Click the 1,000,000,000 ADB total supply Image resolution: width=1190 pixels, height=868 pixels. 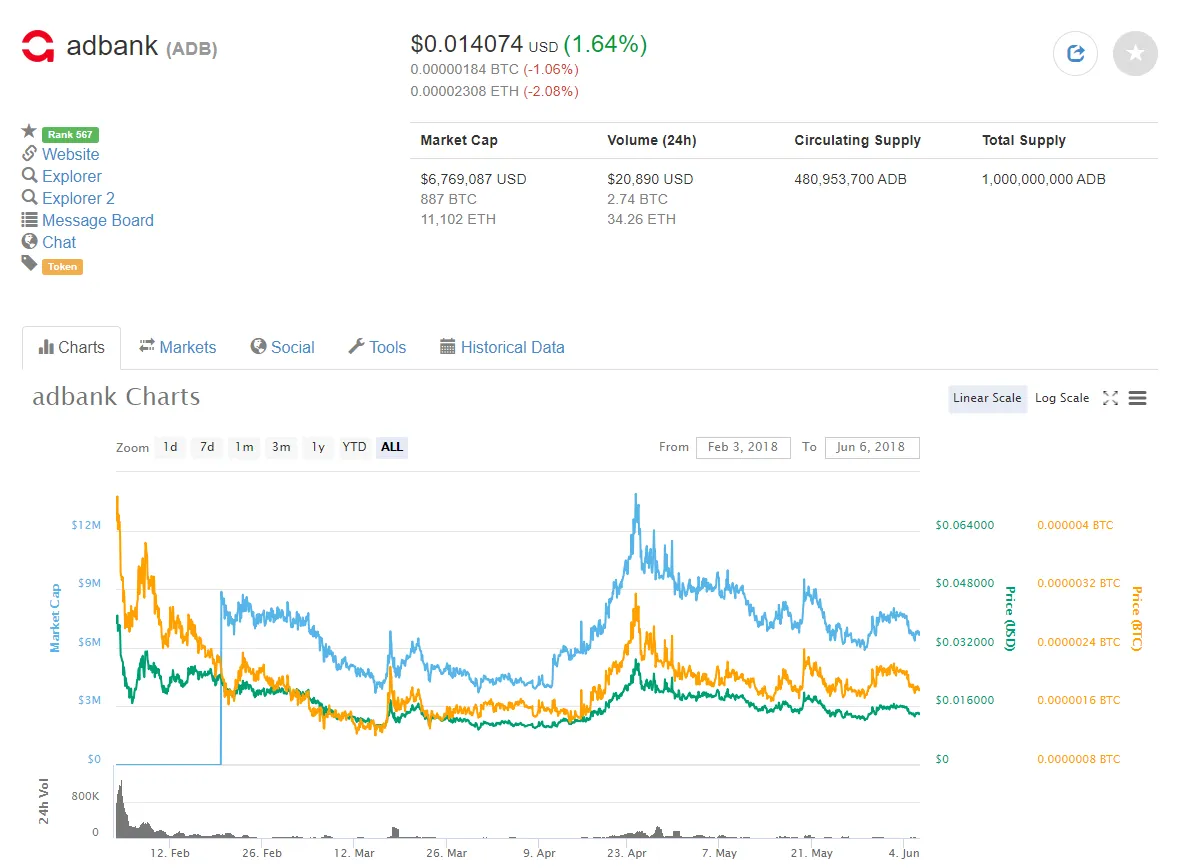1044,179
